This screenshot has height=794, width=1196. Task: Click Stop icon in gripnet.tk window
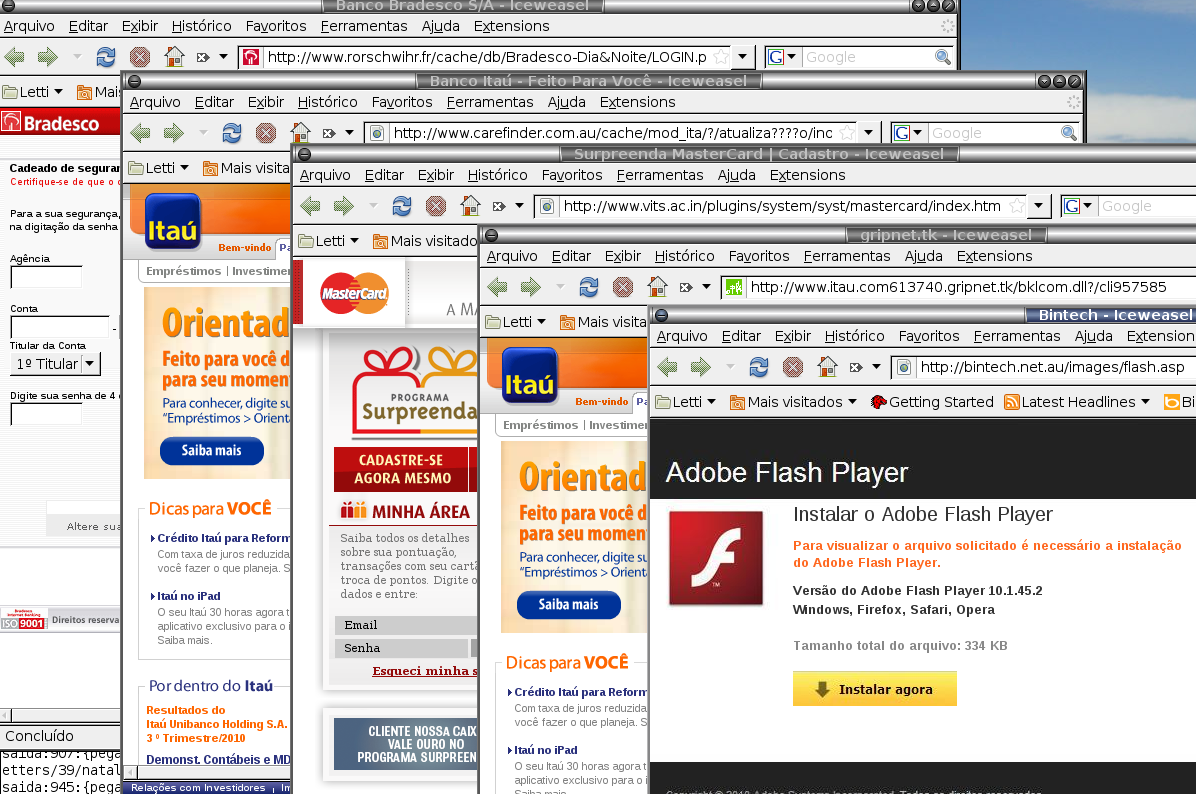(x=622, y=287)
